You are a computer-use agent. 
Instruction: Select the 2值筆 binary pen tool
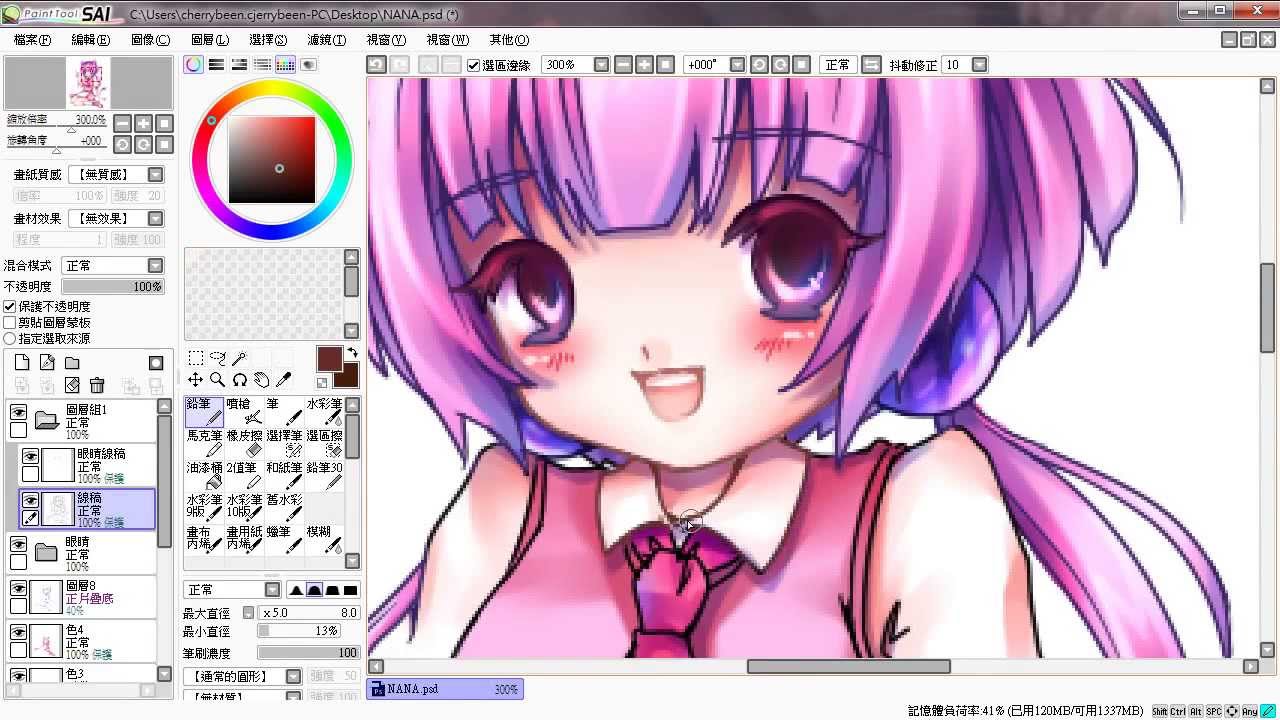click(x=244, y=475)
